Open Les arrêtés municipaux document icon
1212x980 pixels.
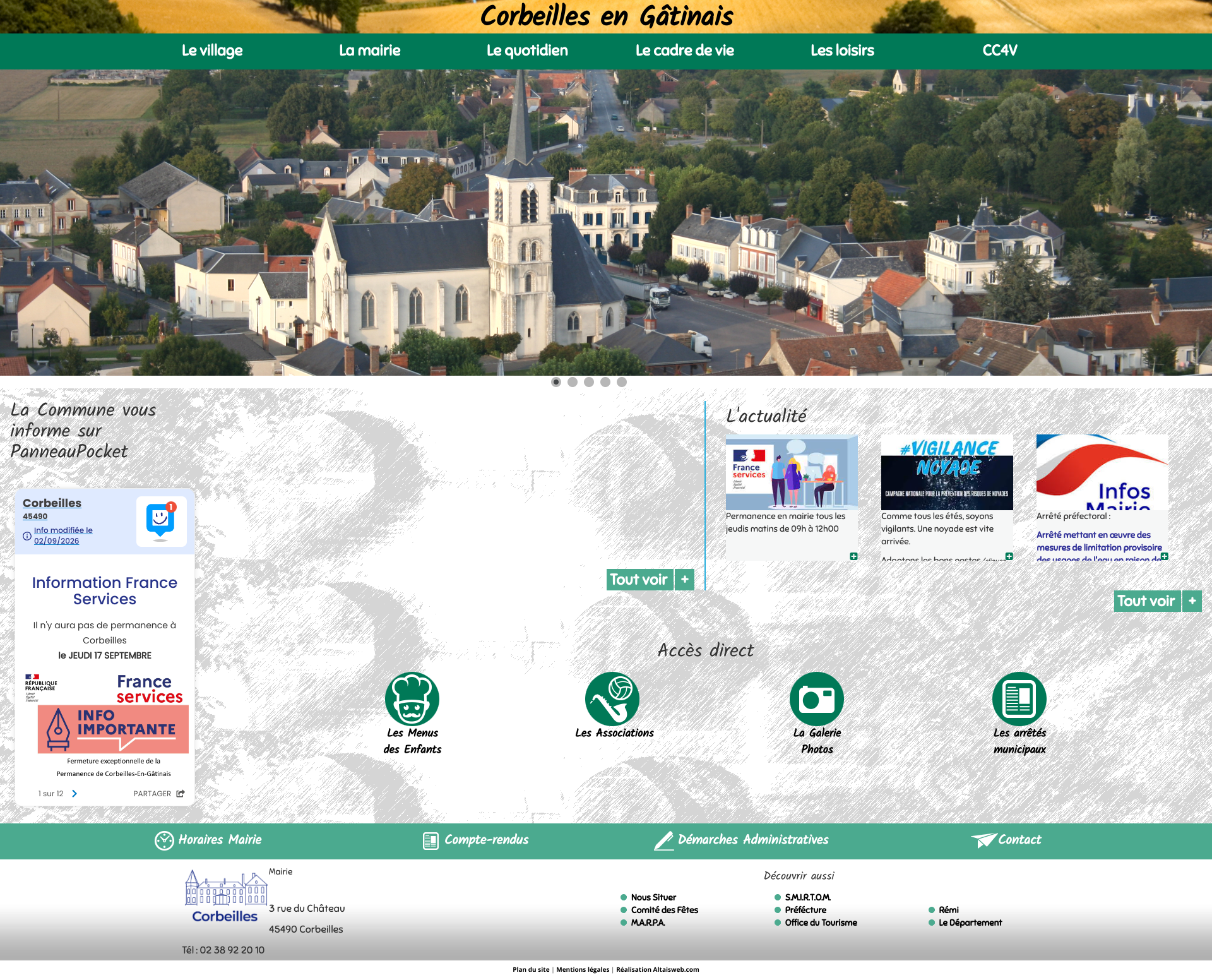pos(1019,698)
